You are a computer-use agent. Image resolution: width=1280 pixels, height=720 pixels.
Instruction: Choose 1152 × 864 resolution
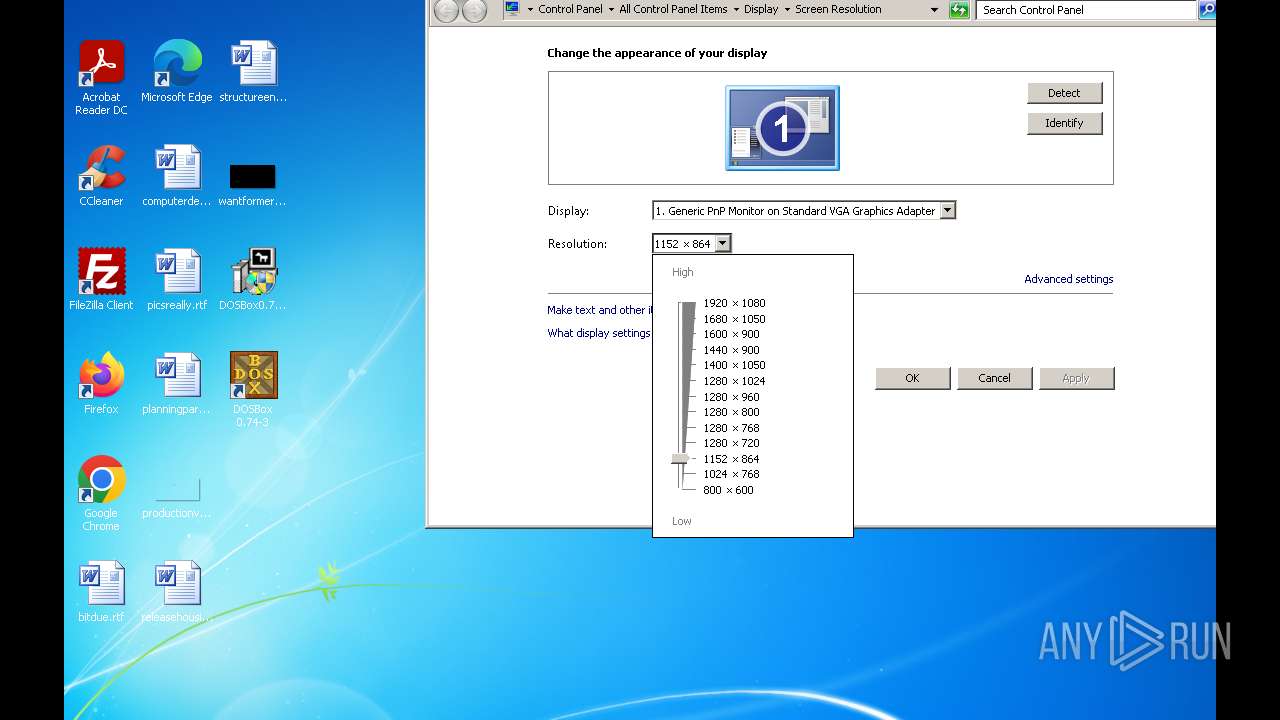[731, 459]
